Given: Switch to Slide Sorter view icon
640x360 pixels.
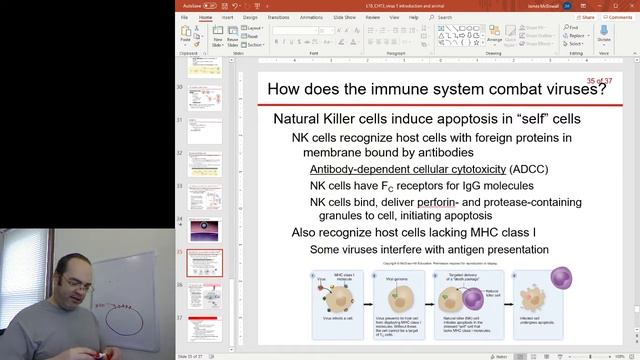Looking at the screenshot, I should pos(533,357).
